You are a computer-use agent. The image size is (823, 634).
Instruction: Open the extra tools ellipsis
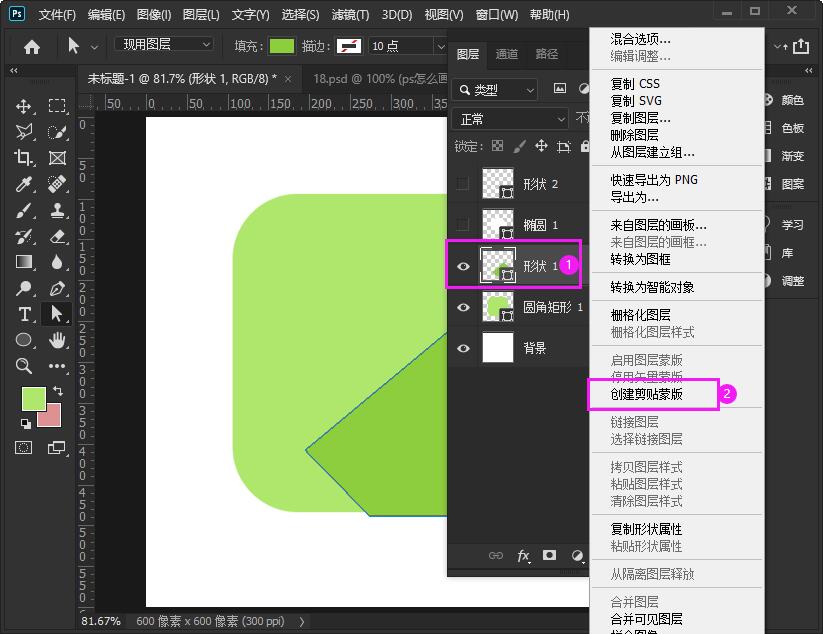57,365
